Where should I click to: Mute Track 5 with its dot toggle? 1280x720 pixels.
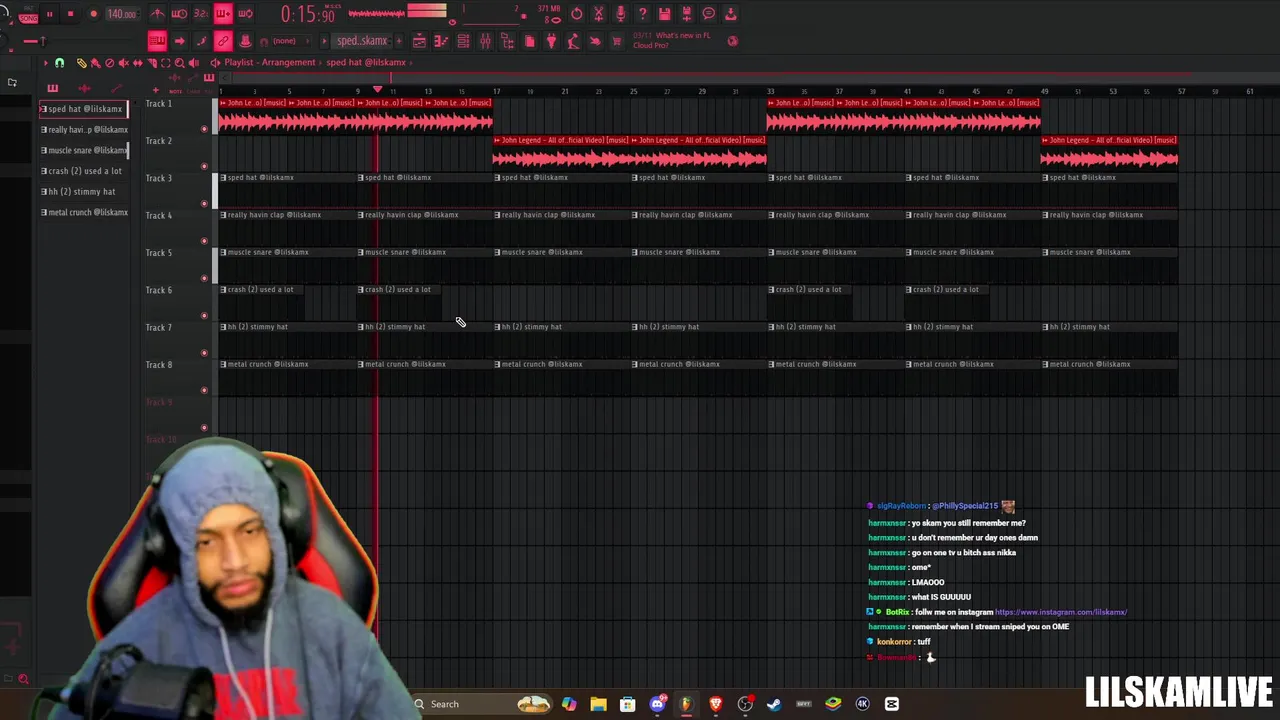coord(205,278)
